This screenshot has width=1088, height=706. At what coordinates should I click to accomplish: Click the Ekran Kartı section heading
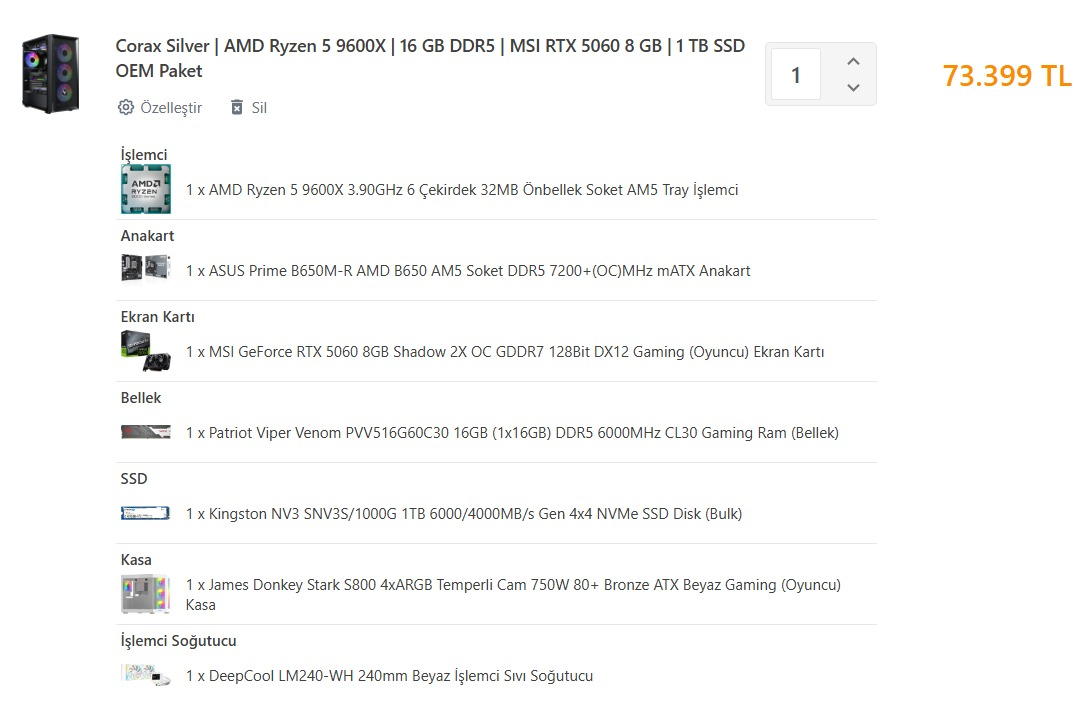(x=158, y=317)
